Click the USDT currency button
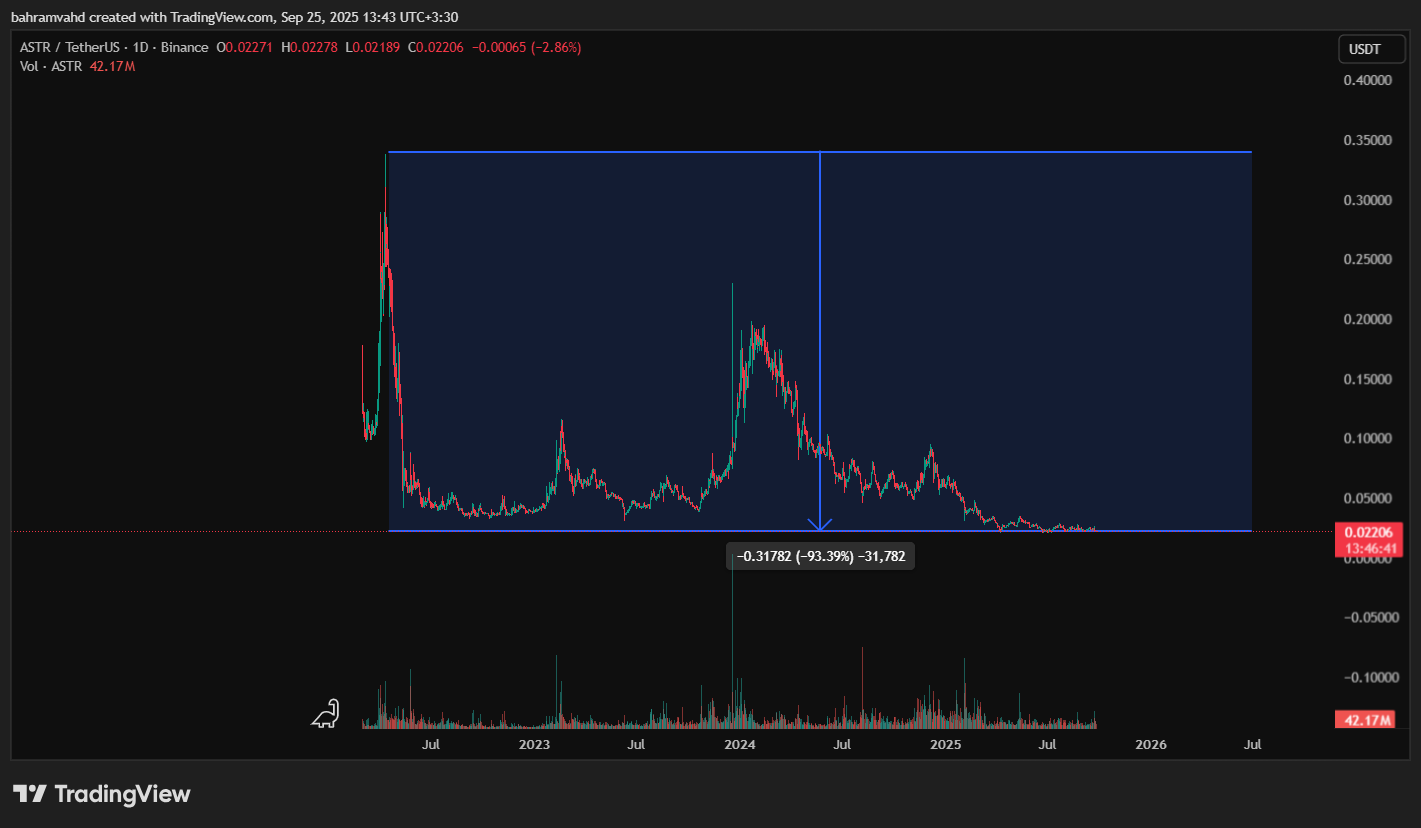Screen dimensions: 1421x828 click(x=1363, y=48)
